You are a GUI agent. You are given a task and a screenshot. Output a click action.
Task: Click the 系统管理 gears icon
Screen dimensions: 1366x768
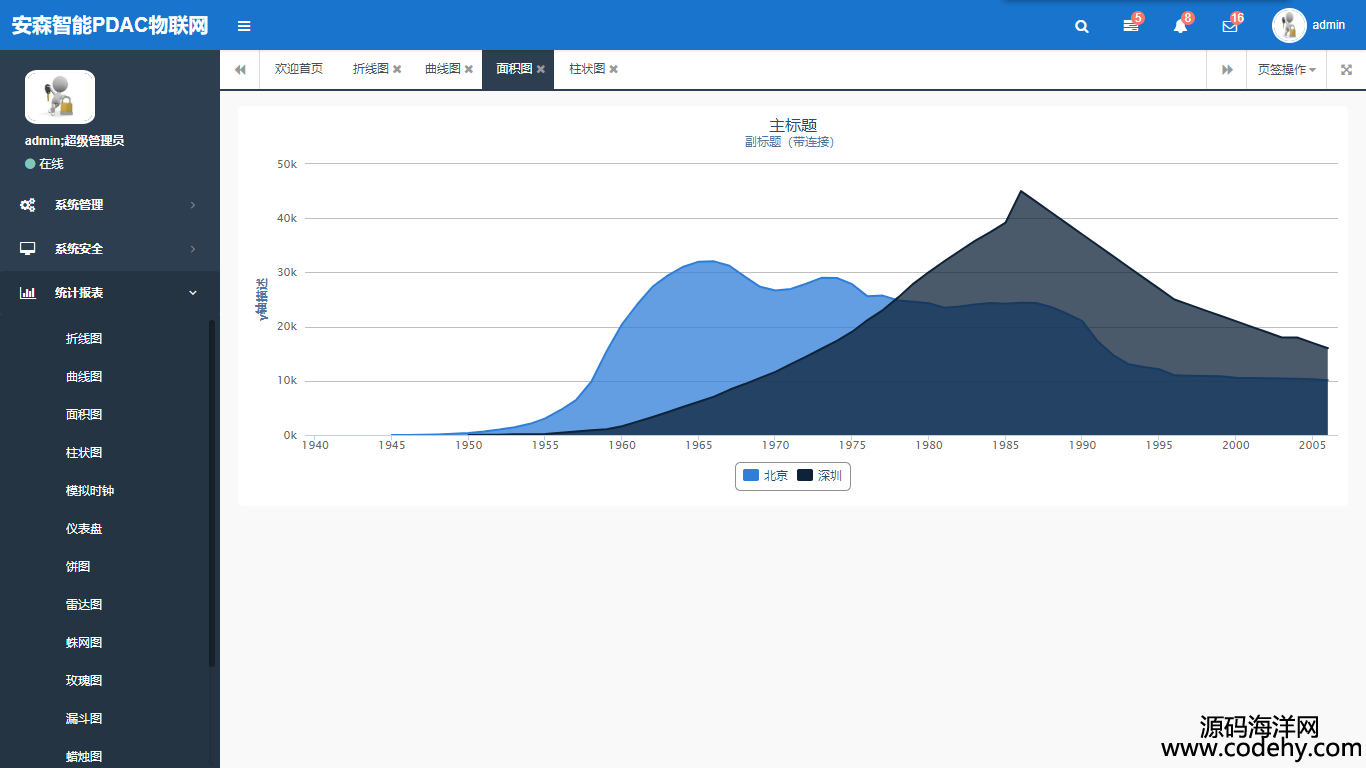click(x=28, y=205)
